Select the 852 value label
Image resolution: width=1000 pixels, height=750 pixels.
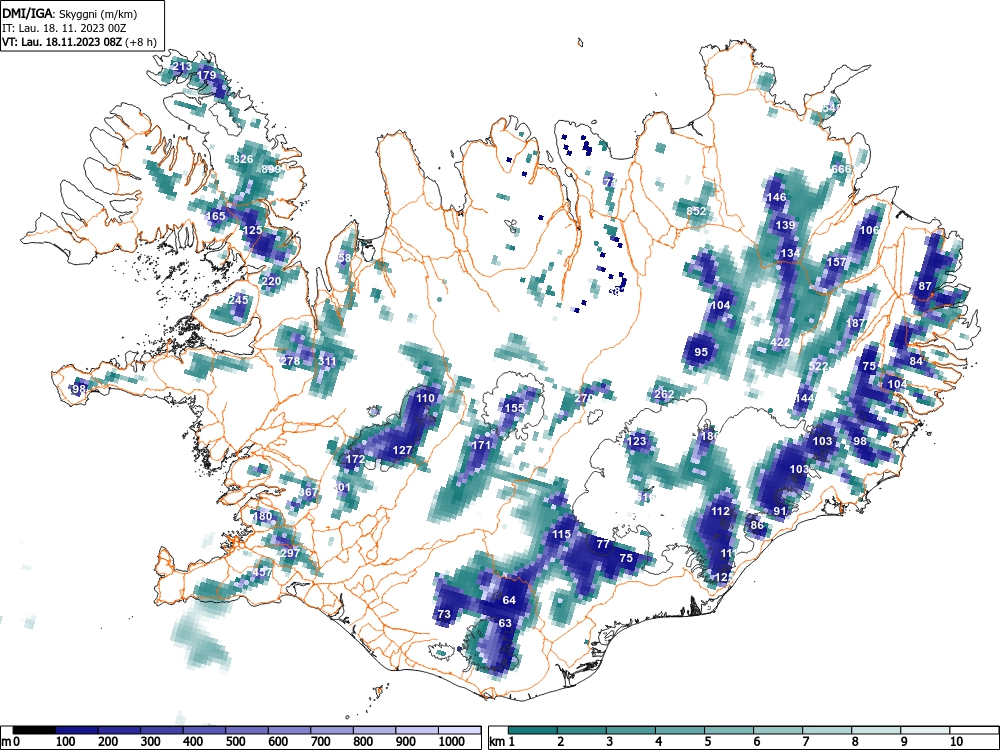(x=696, y=211)
